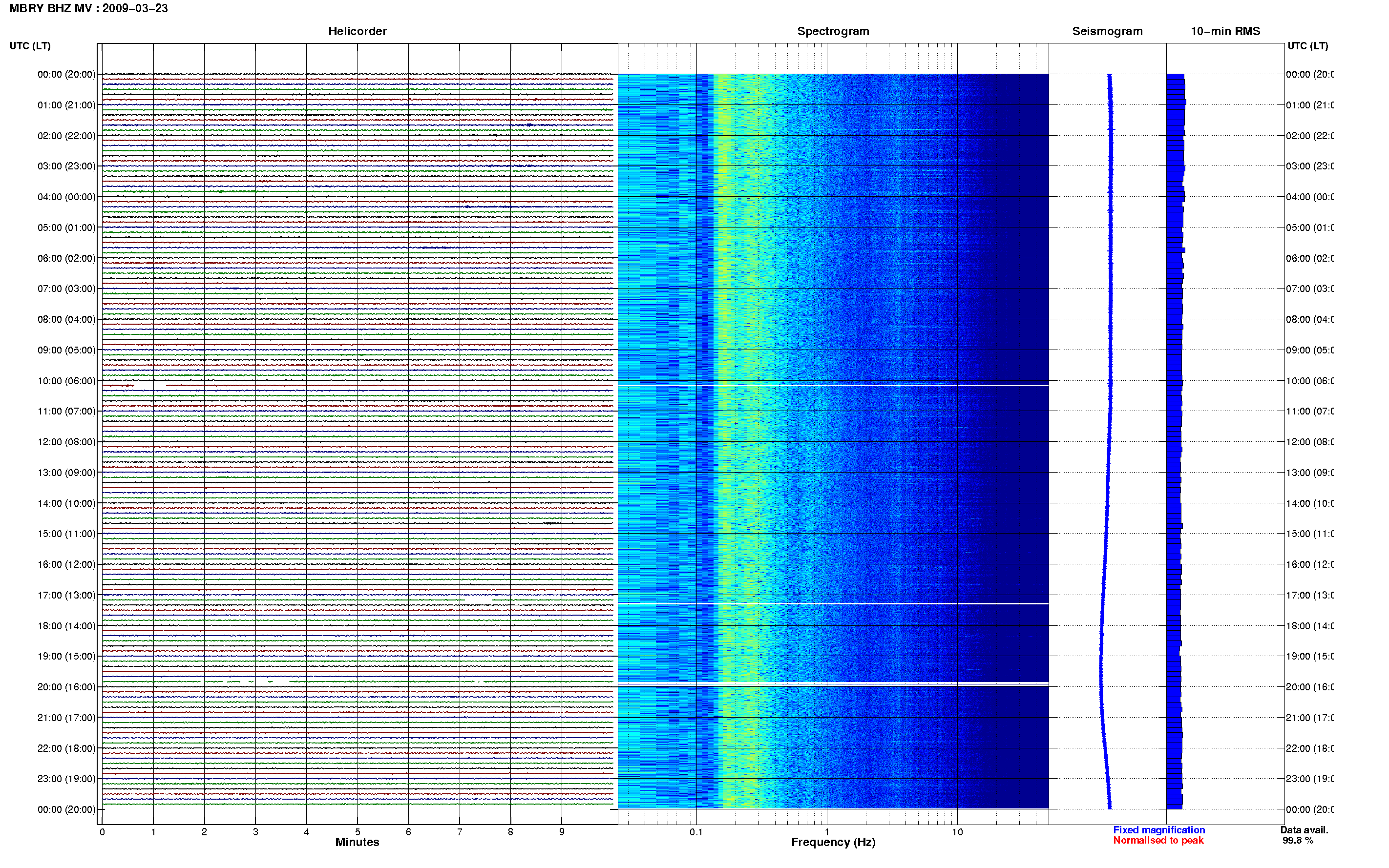Click the left "10:00 (06:00)" time label
The height and width of the screenshot is (868, 1389).
pyautogui.click(x=66, y=381)
